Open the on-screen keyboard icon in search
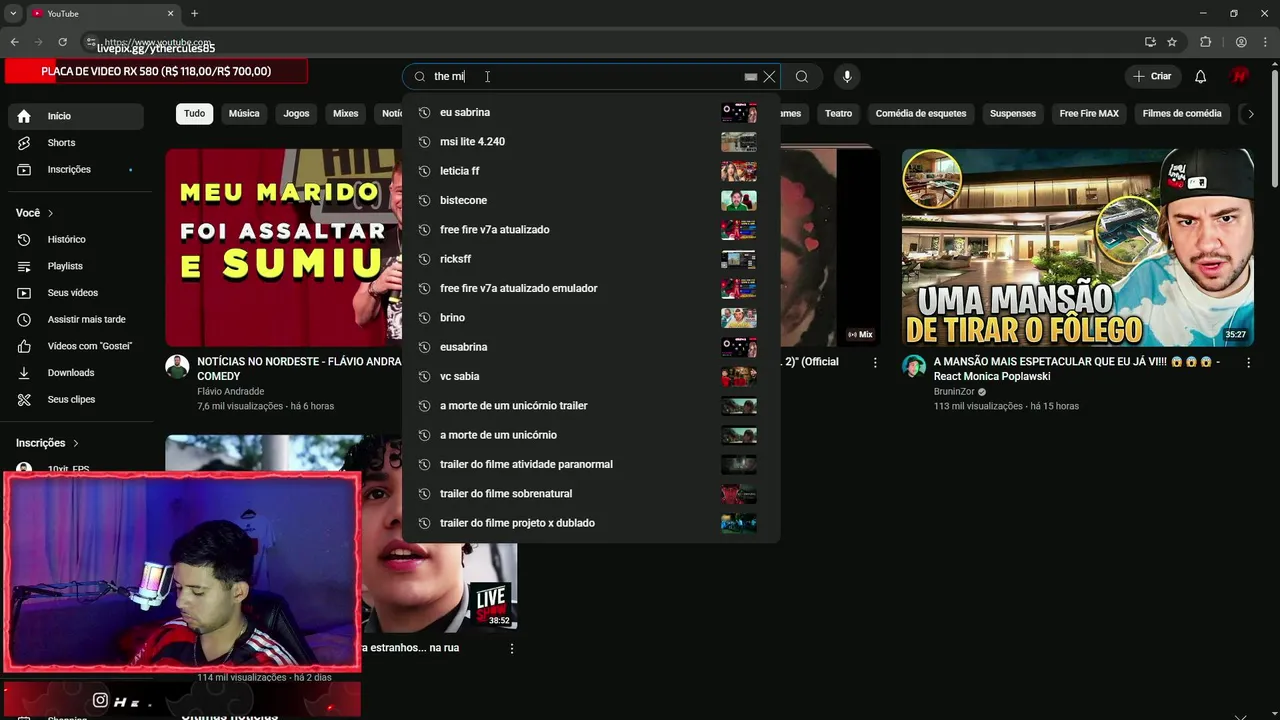1280x720 pixels. 750,76
